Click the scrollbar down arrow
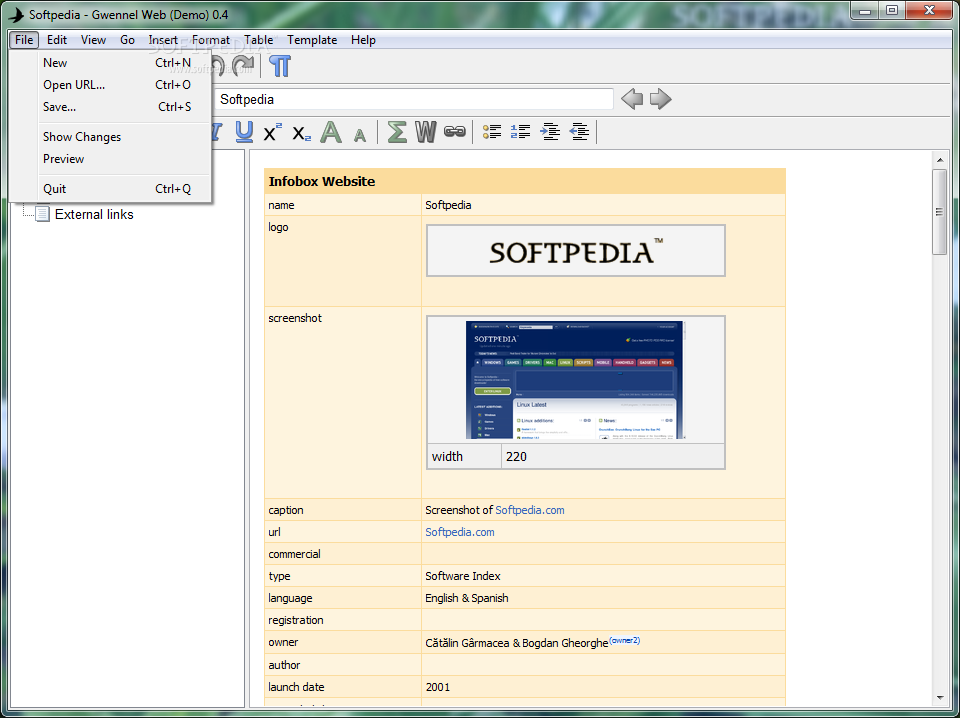Viewport: 960px width, 718px height. click(x=940, y=698)
